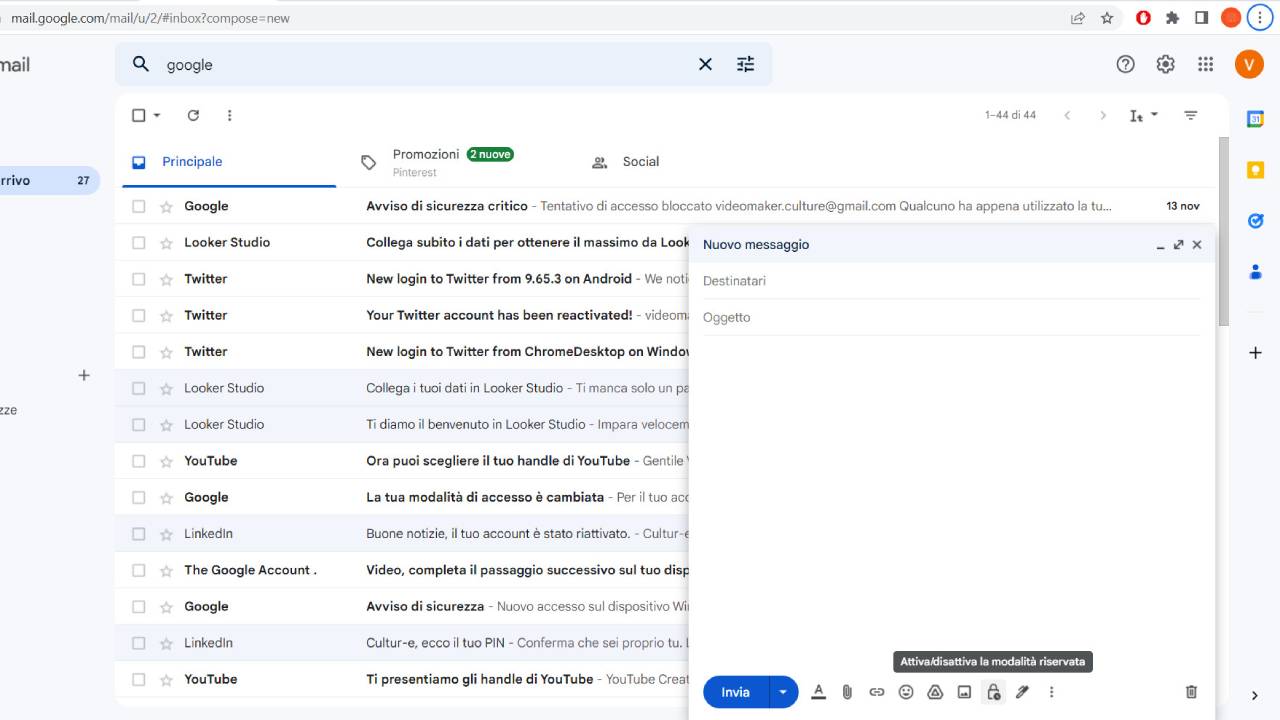The width and height of the screenshot is (1280, 720).
Task: Open send options arrow beside Invia
Action: 783,692
